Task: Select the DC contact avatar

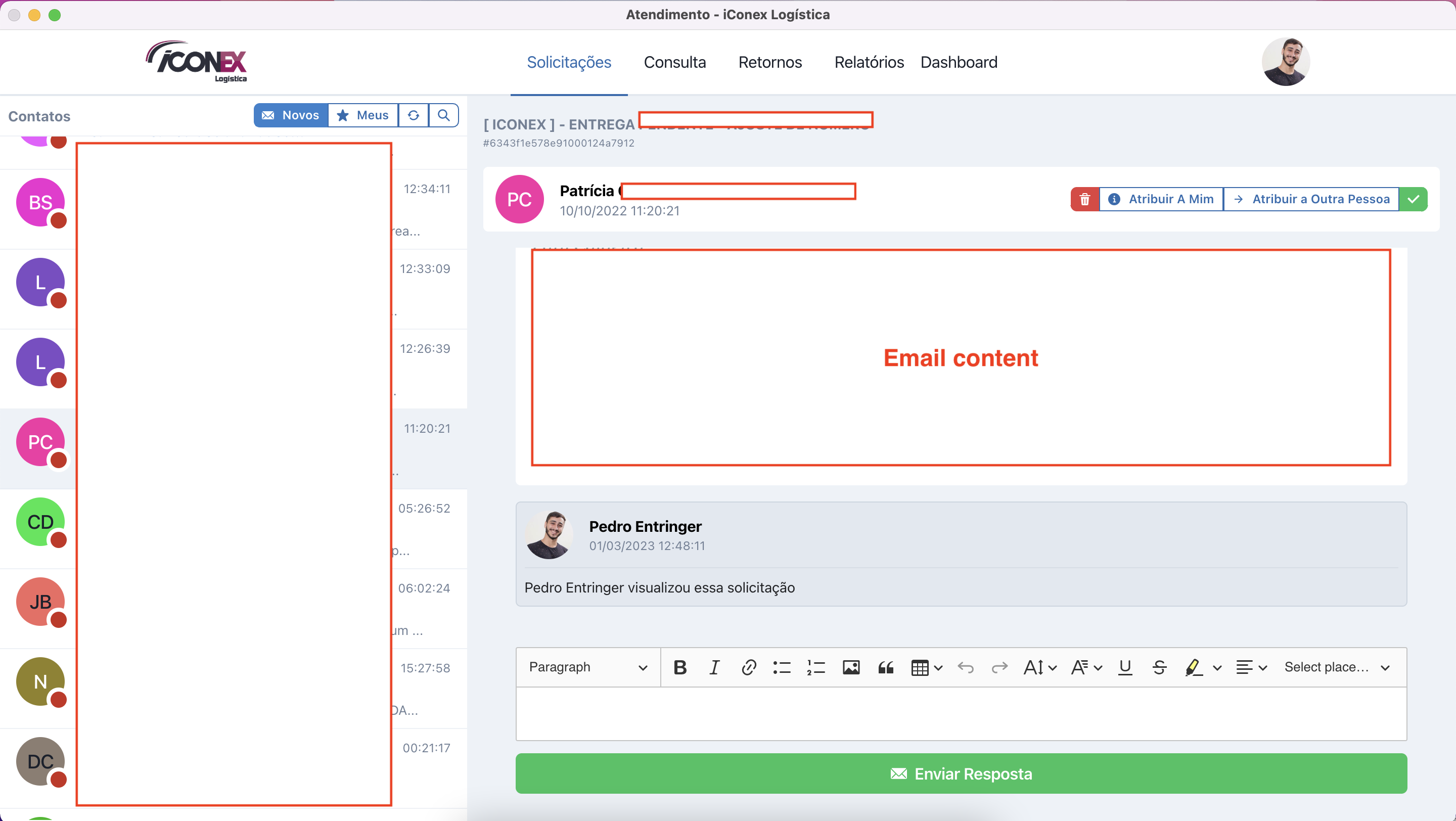Action: click(x=40, y=761)
